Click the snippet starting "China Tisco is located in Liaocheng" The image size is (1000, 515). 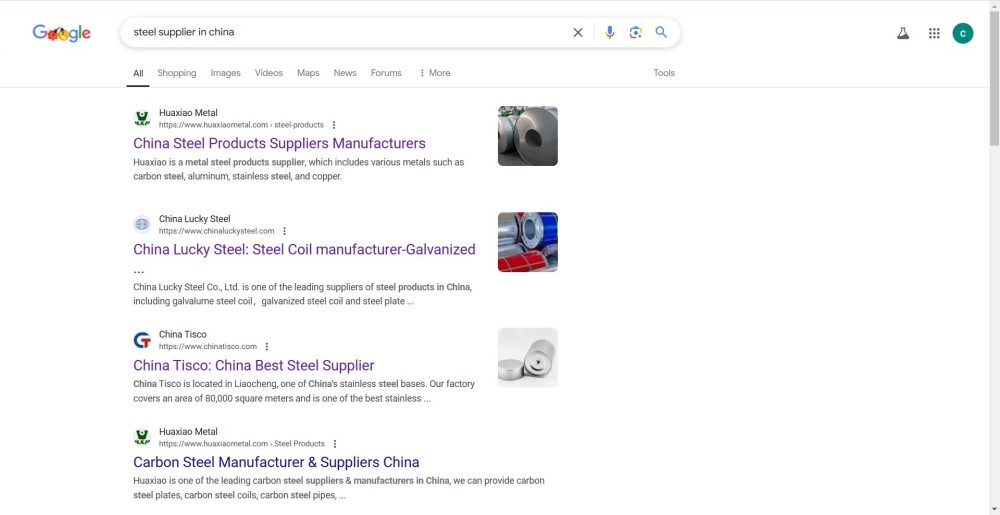304,391
